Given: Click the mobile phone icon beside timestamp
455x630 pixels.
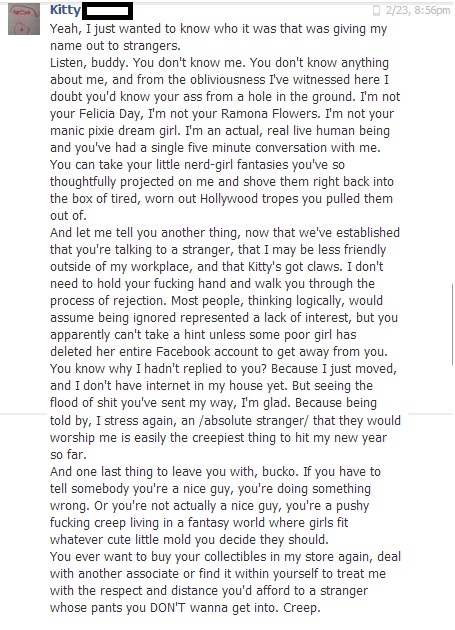Looking at the screenshot, I should pos(376,10).
